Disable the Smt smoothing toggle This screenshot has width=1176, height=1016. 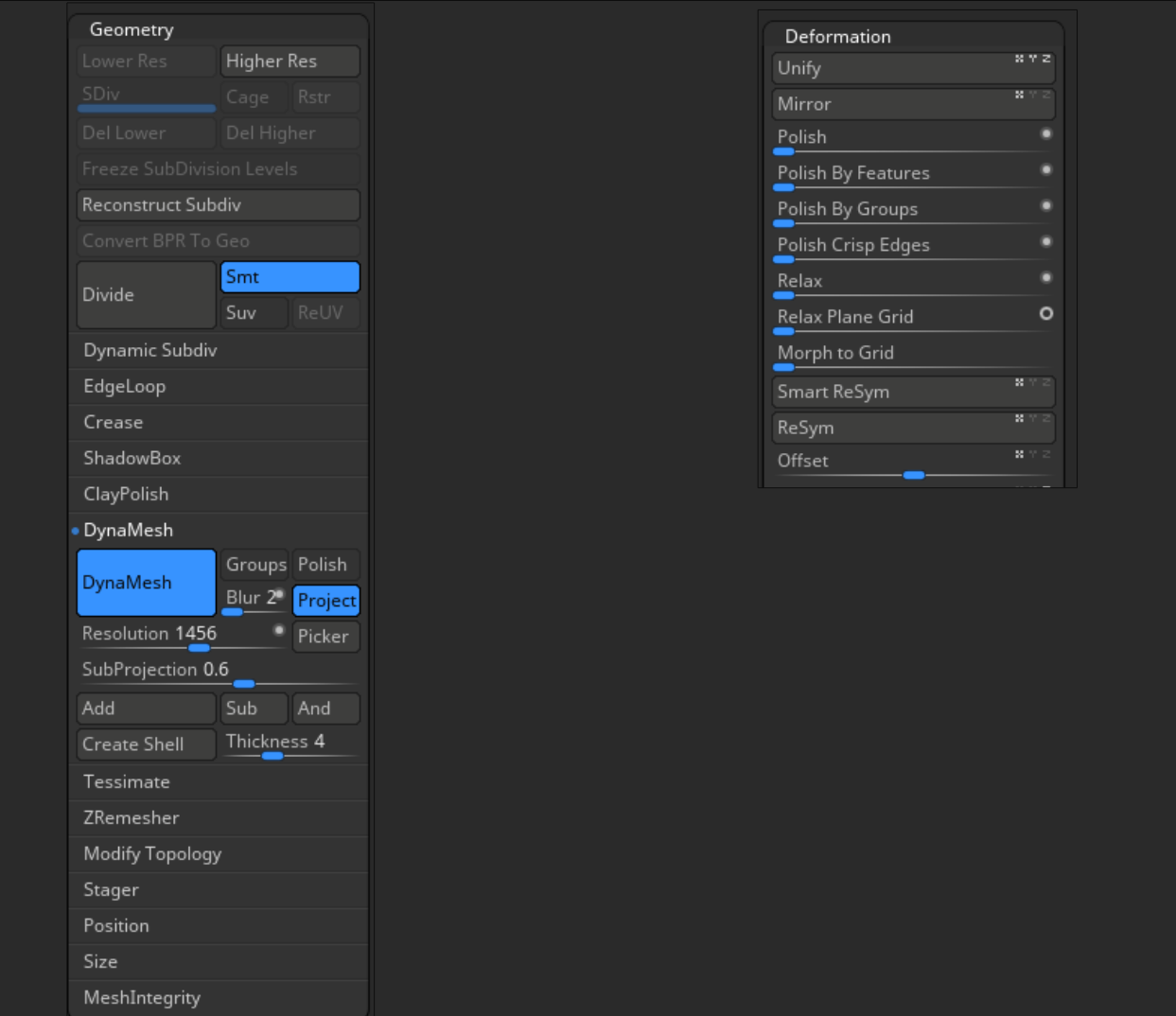pos(290,277)
